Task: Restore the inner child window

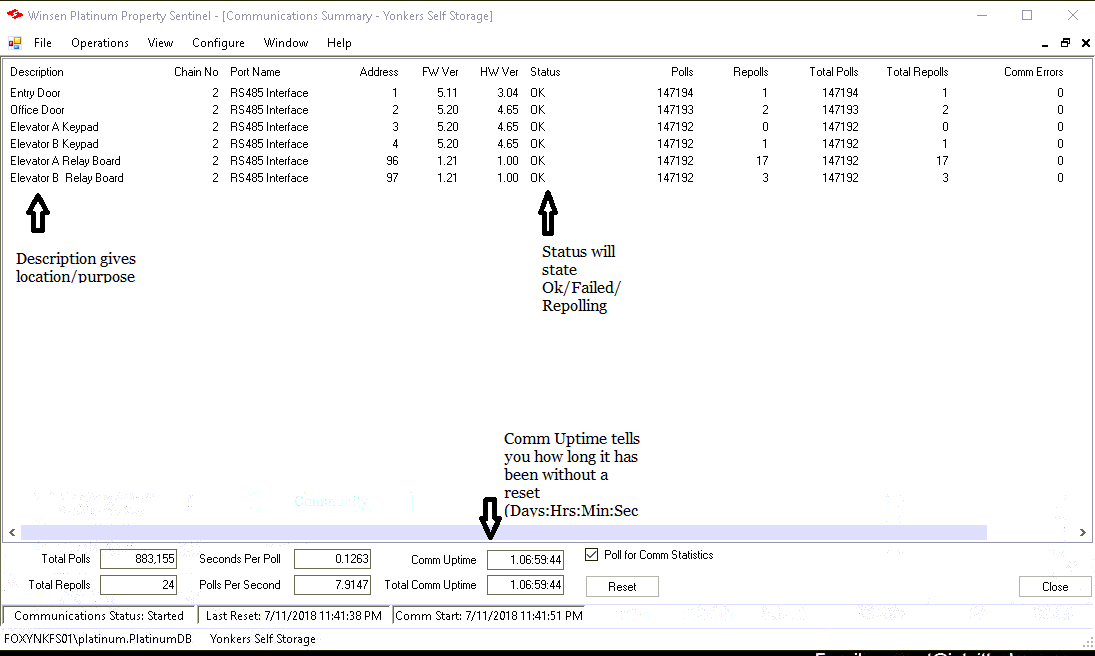Action: pos(1065,43)
